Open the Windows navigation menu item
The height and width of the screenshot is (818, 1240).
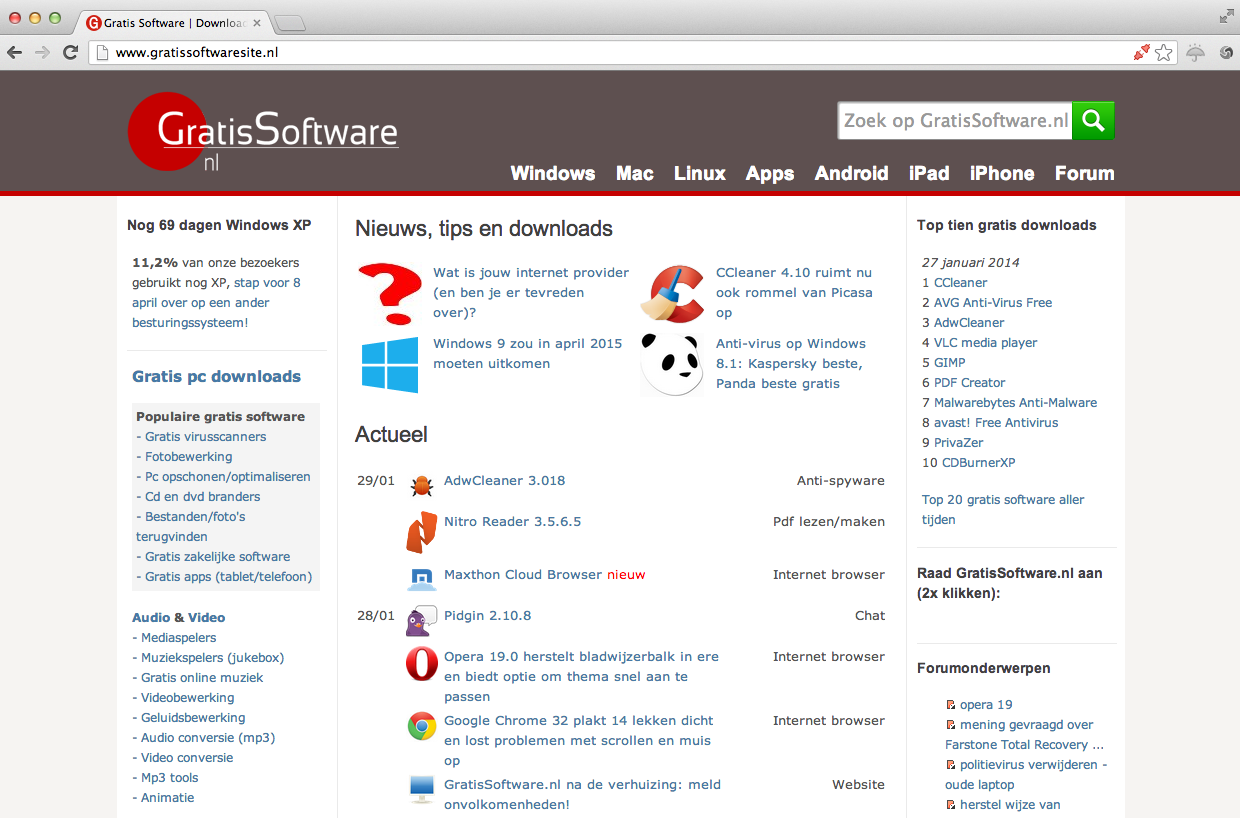tap(553, 173)
